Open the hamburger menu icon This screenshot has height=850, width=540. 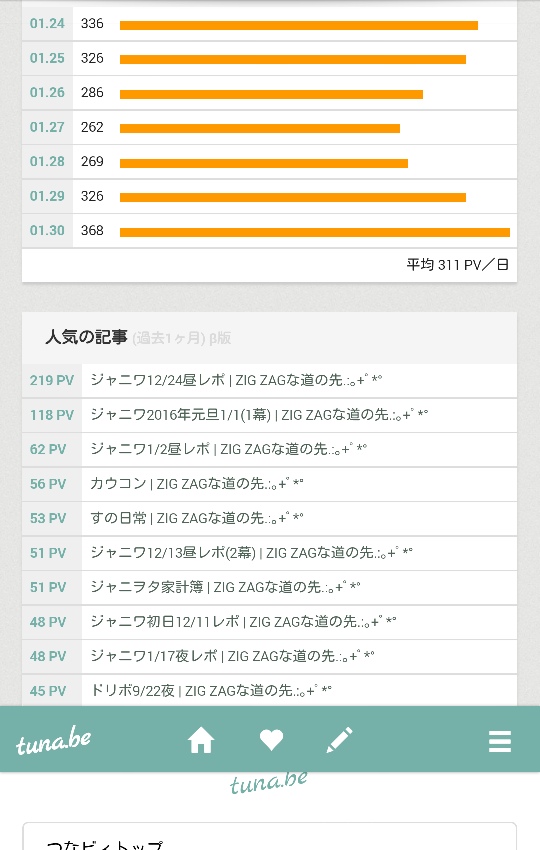499,741
